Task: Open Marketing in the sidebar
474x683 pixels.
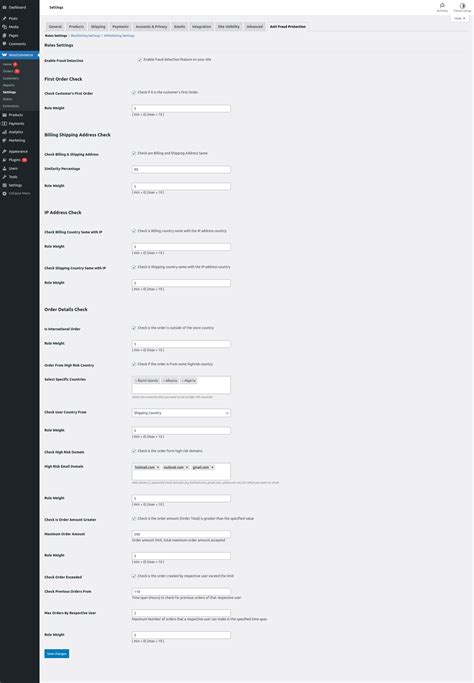Action: pyautogui.click(x=17, y=141)
